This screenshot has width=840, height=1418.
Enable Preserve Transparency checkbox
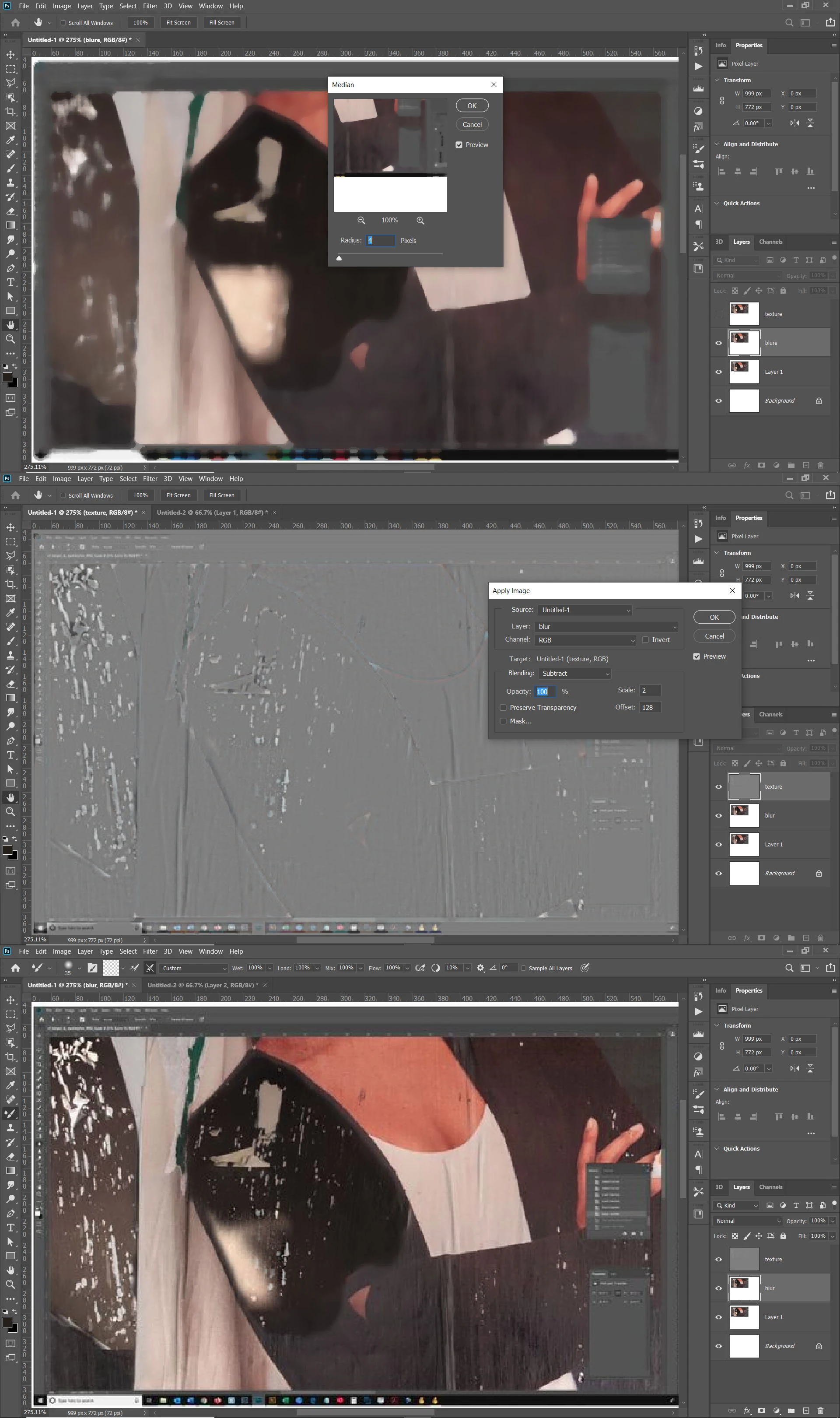503,708
